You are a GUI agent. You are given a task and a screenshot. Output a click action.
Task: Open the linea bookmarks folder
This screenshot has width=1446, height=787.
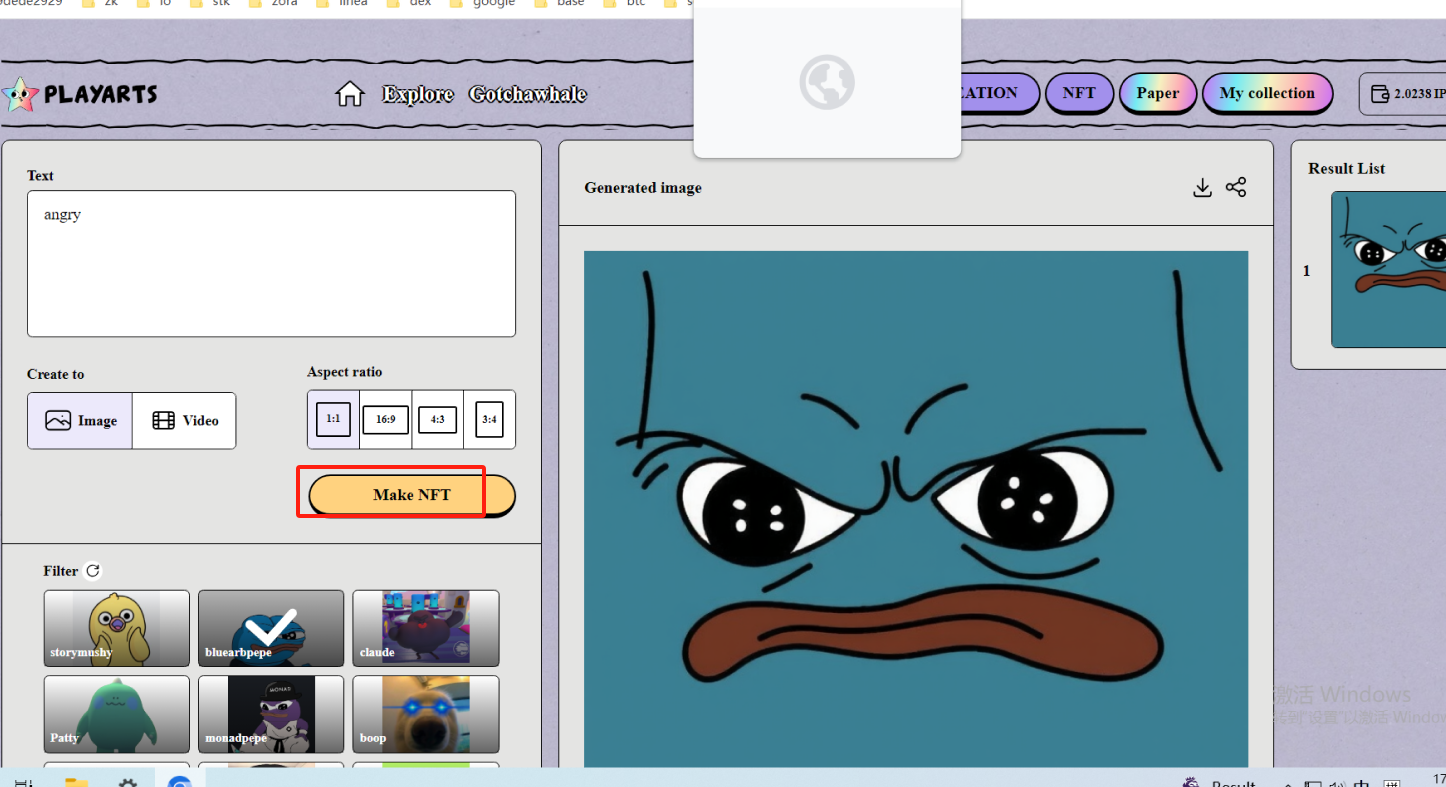(341, 3)
